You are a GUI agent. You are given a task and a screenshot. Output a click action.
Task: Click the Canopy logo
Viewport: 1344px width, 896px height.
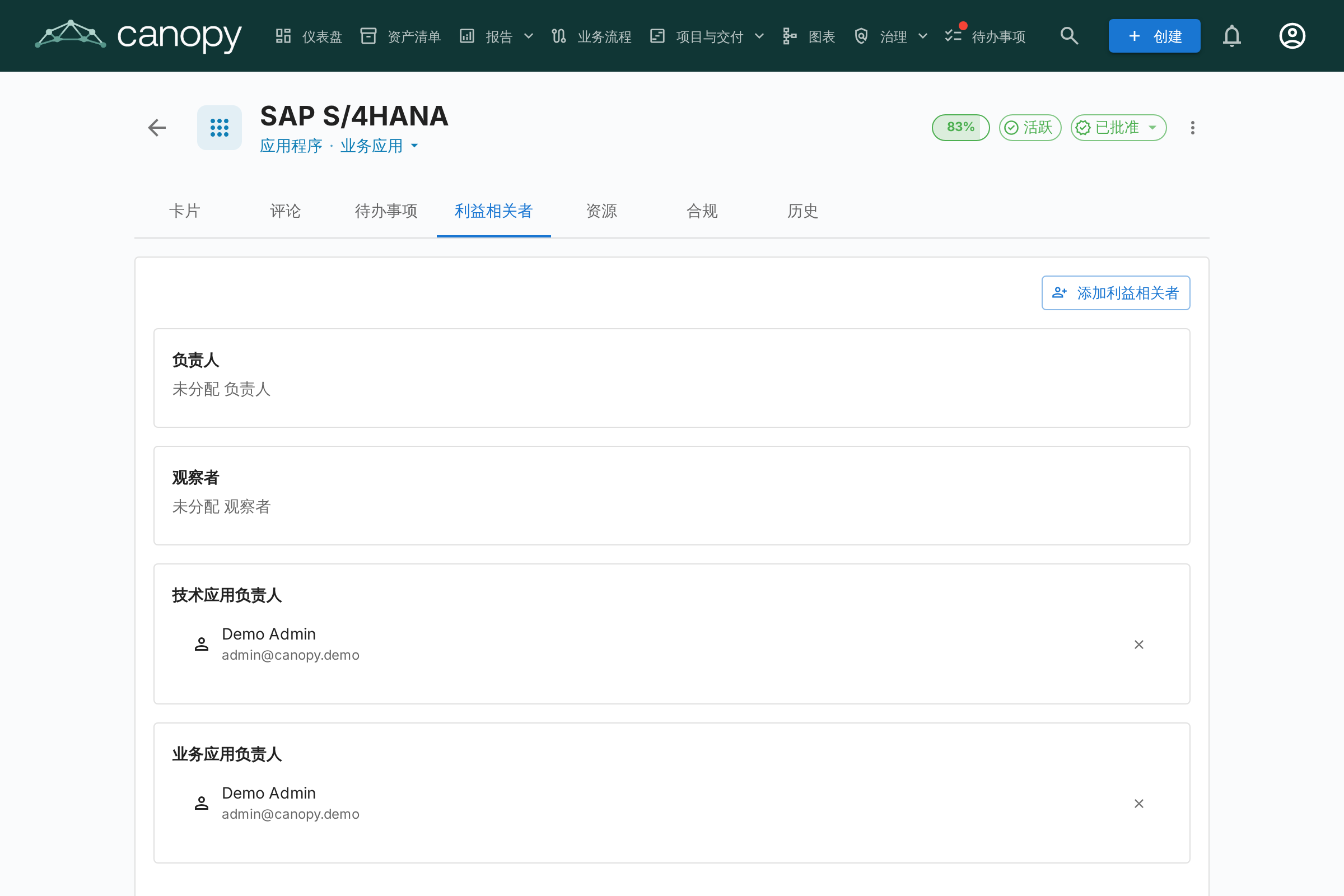[138, 35]
